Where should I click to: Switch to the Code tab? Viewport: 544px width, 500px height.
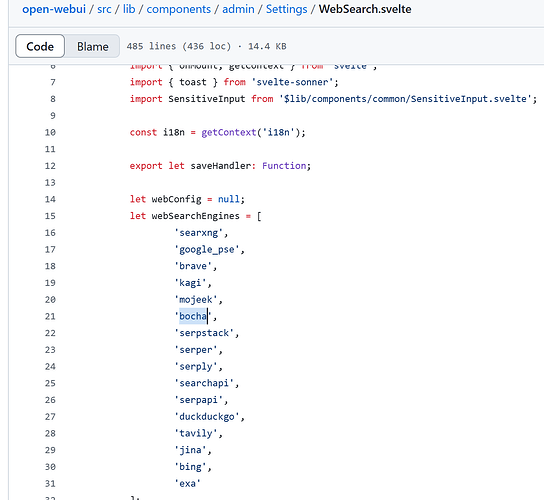click(x=40, y=46)
